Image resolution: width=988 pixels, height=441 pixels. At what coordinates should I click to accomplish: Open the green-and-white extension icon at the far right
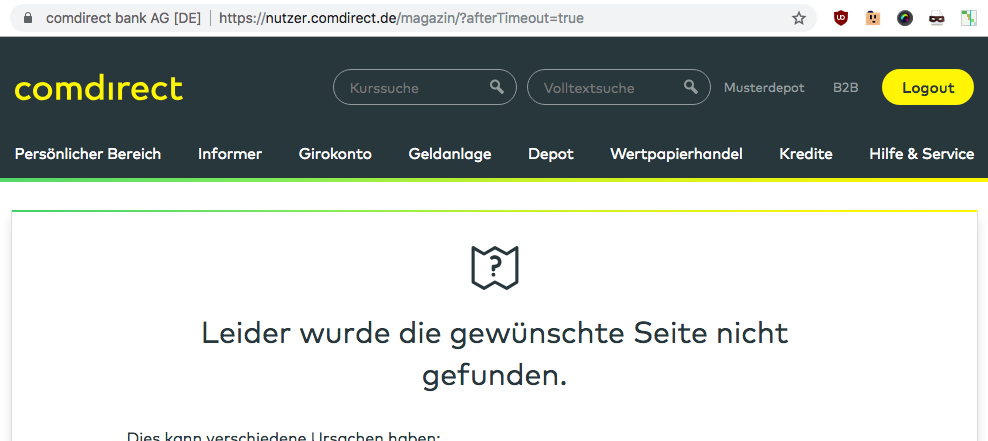[968, 18]
